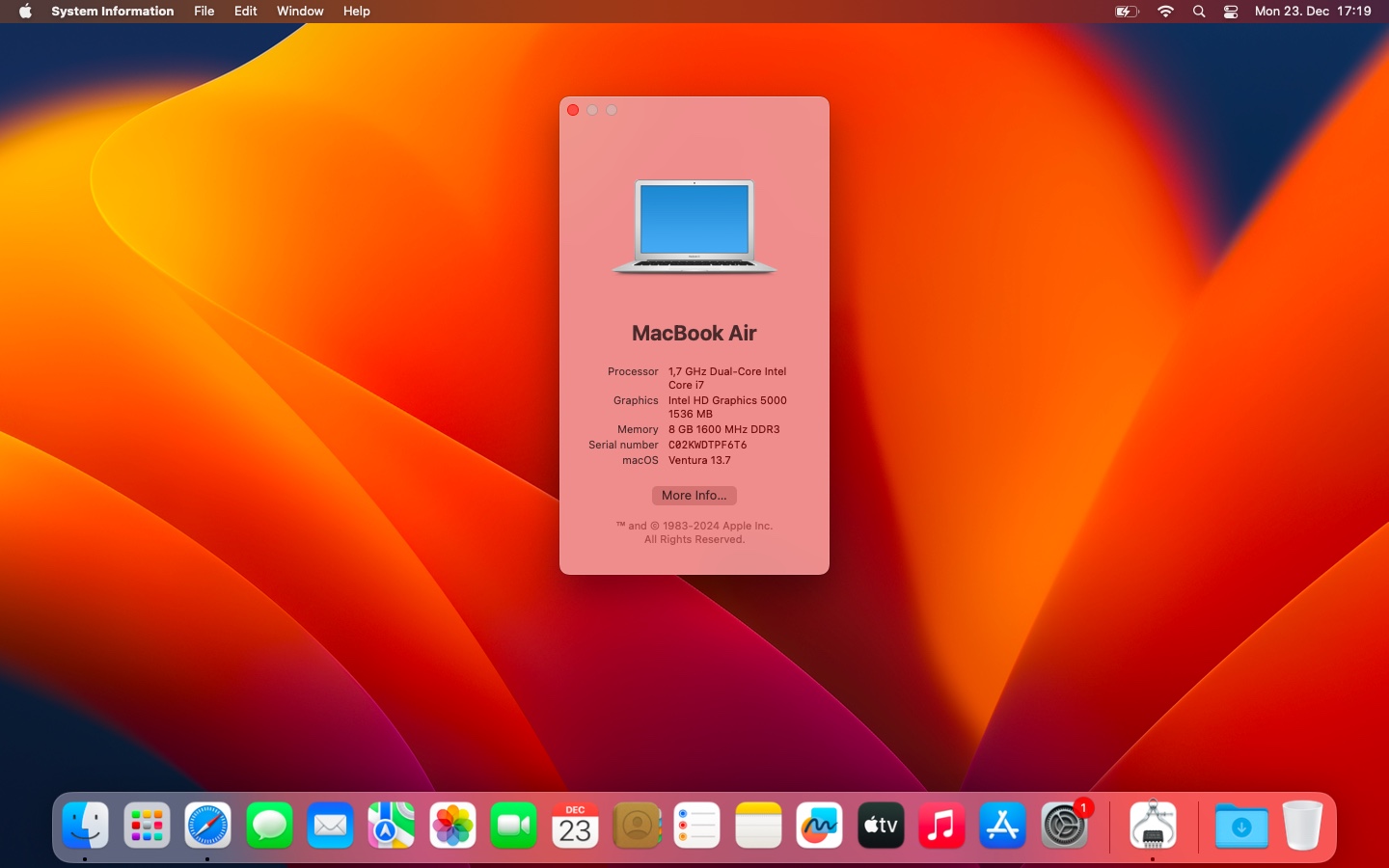Screen dimensions: 1389x868
Task: Open Messages app in the Dock
Action: tap(269, 826)
